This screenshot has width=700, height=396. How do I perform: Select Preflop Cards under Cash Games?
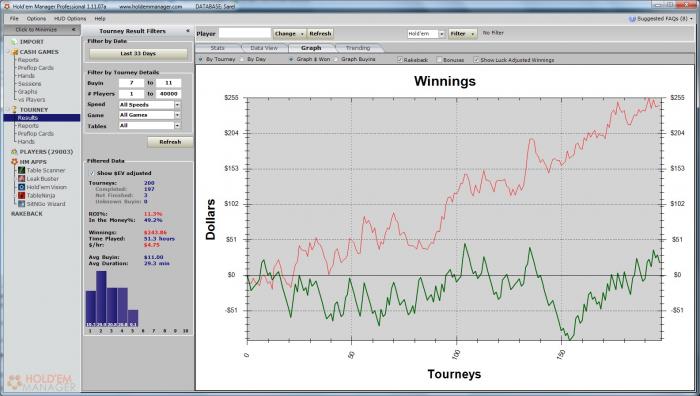tap(35, 68)
